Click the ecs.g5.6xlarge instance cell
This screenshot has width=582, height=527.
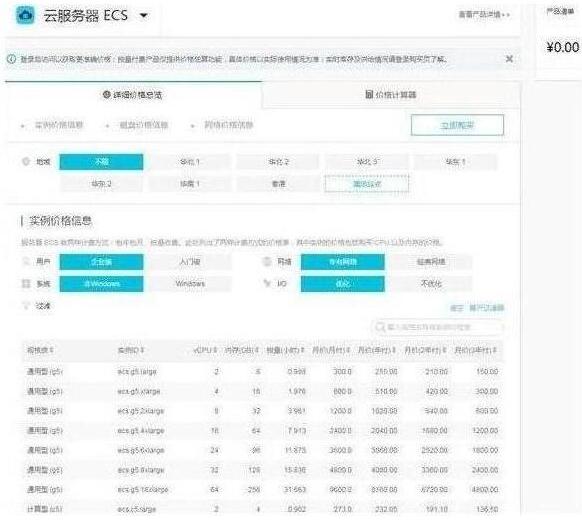(140, 450)
